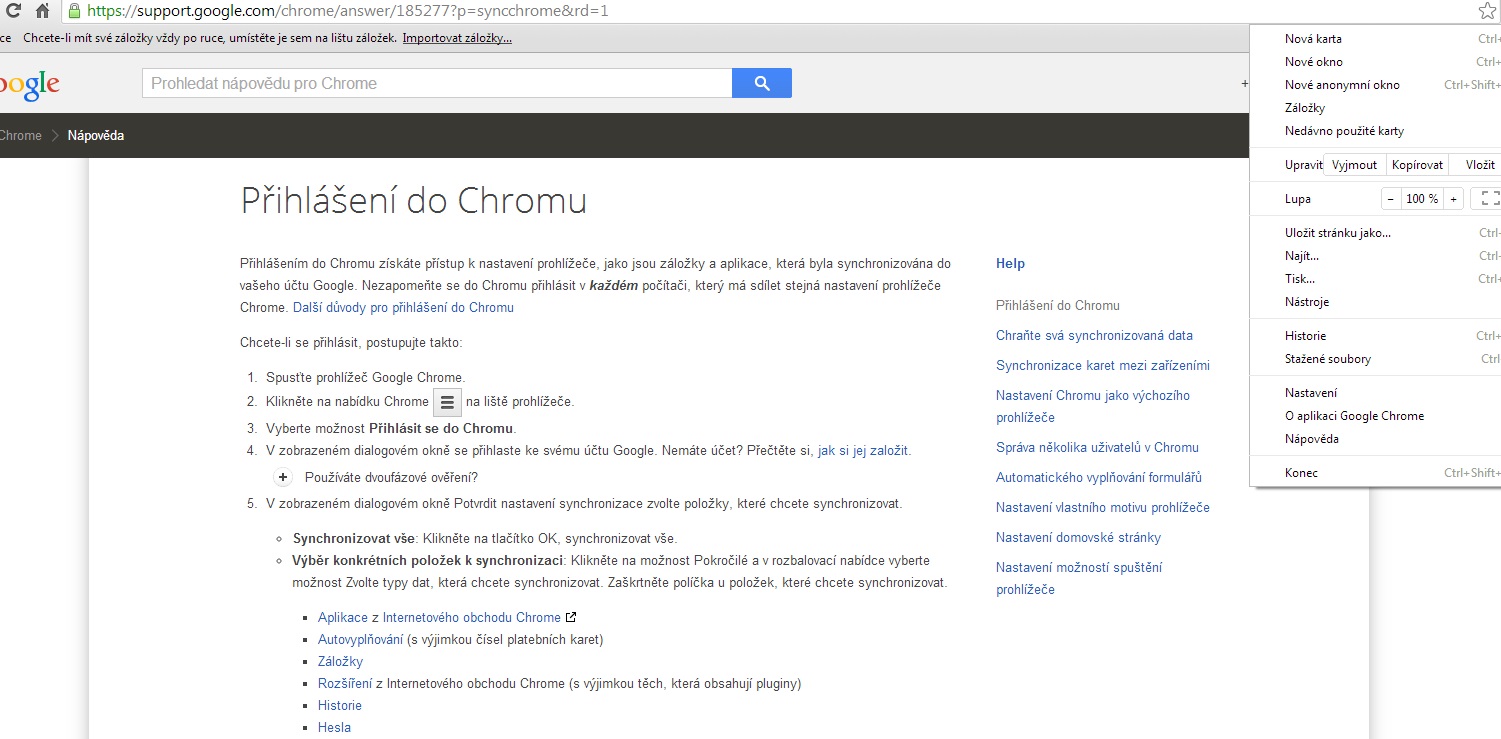Click the blue magnifier search button
Screen dimensions: 1501x739
(x=762, y=83)
